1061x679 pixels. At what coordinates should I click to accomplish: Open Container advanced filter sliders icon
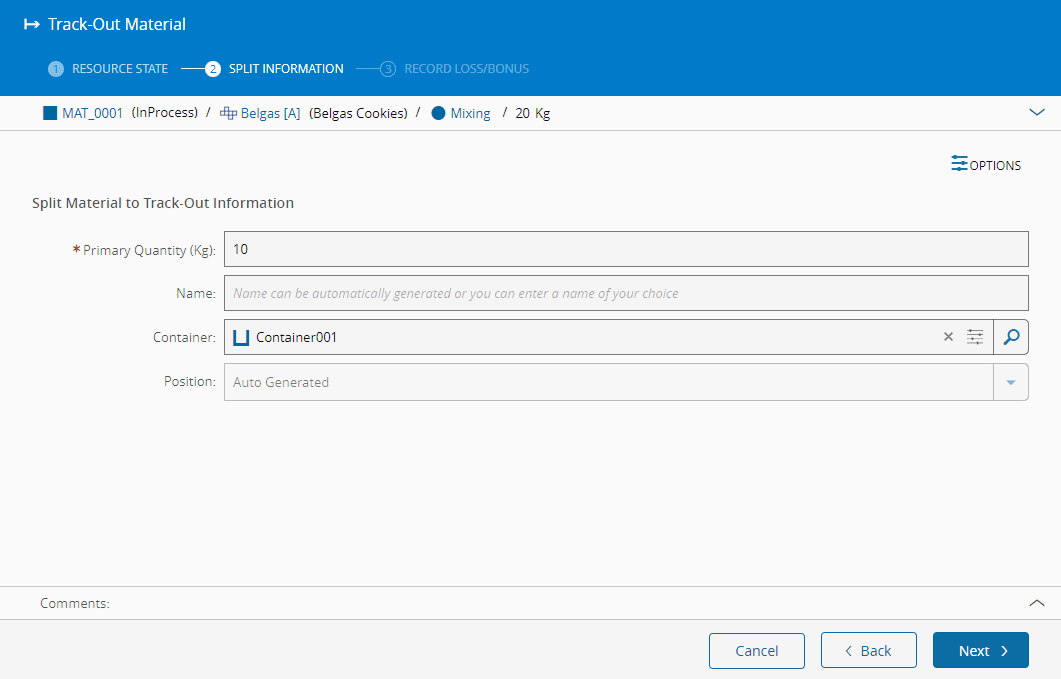tap(975, 337)
